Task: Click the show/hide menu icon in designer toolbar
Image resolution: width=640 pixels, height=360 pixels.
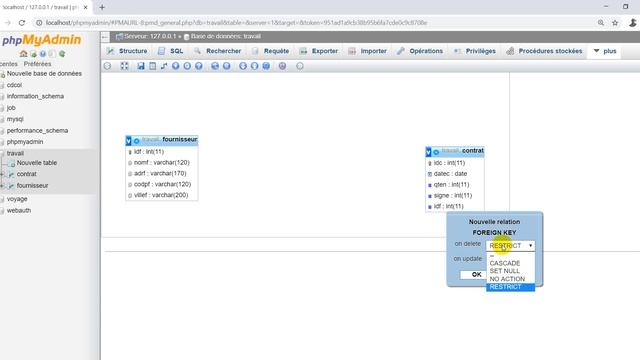Action: 107,66
